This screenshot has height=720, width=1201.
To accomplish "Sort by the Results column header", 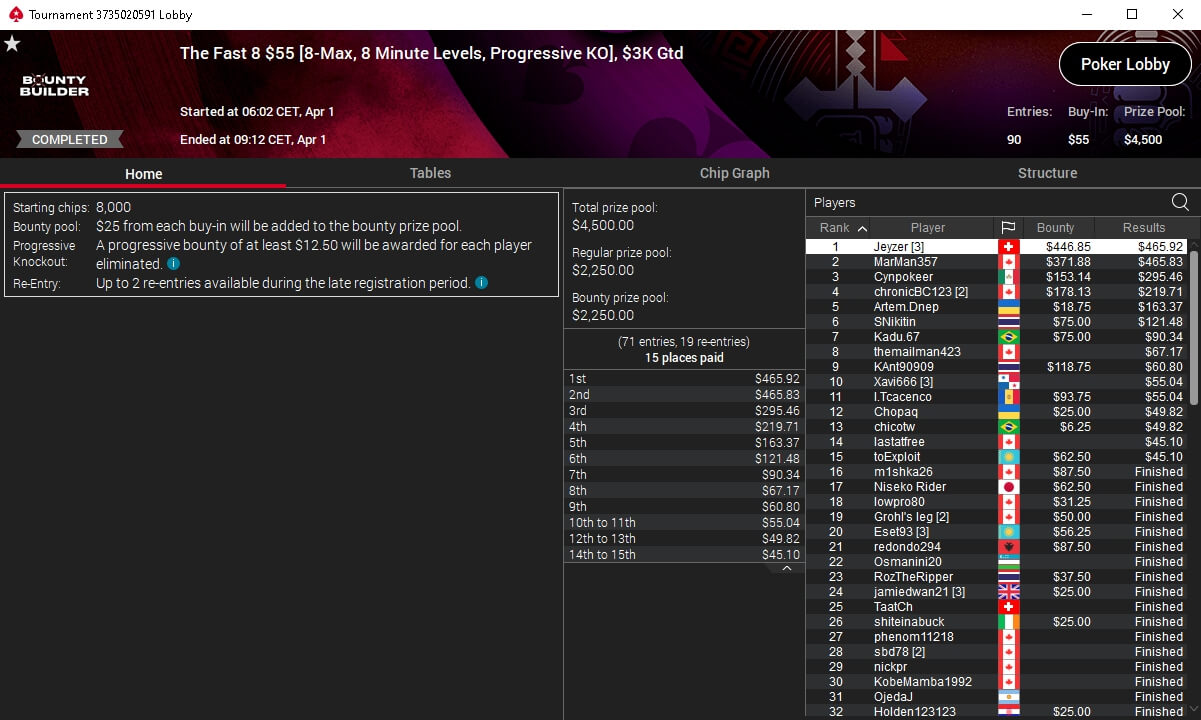I will (1144, 228).
